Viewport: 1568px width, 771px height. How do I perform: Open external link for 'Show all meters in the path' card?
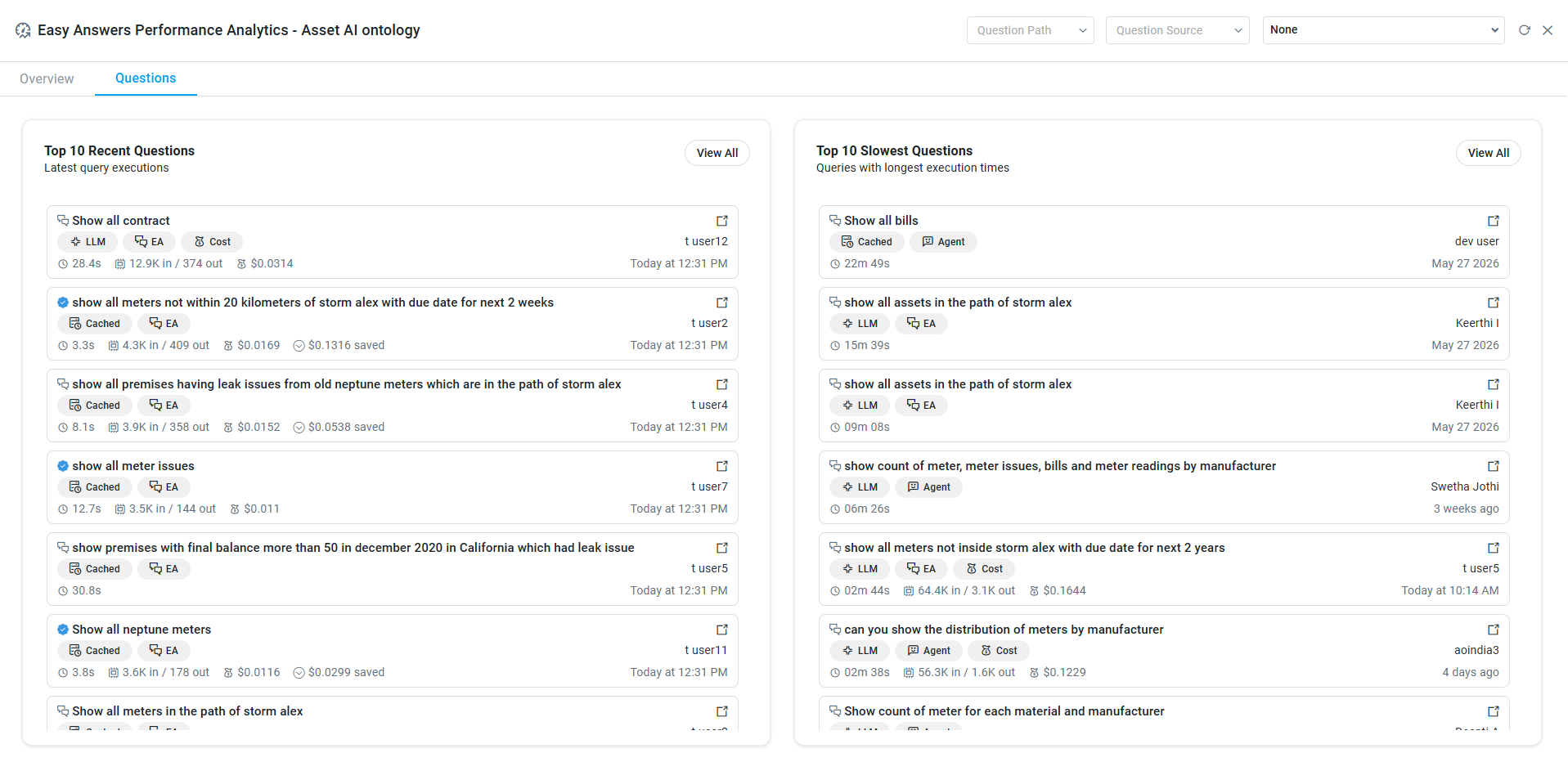pyautogui.click(x=722, y=711)
